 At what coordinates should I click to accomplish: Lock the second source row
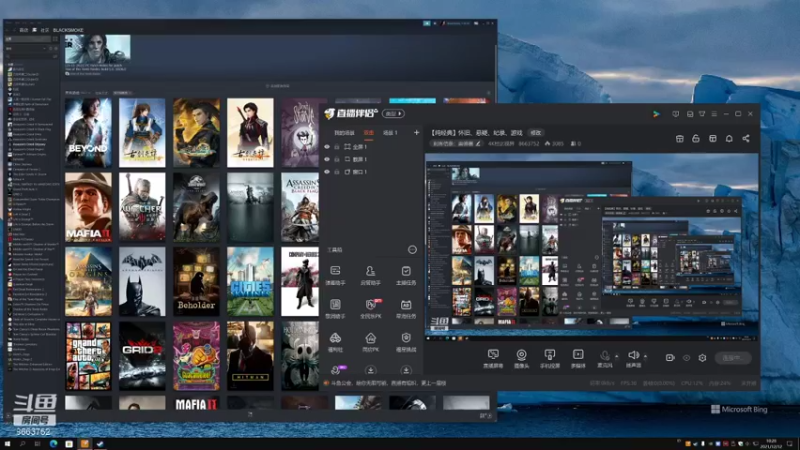(x=337, y=159)
